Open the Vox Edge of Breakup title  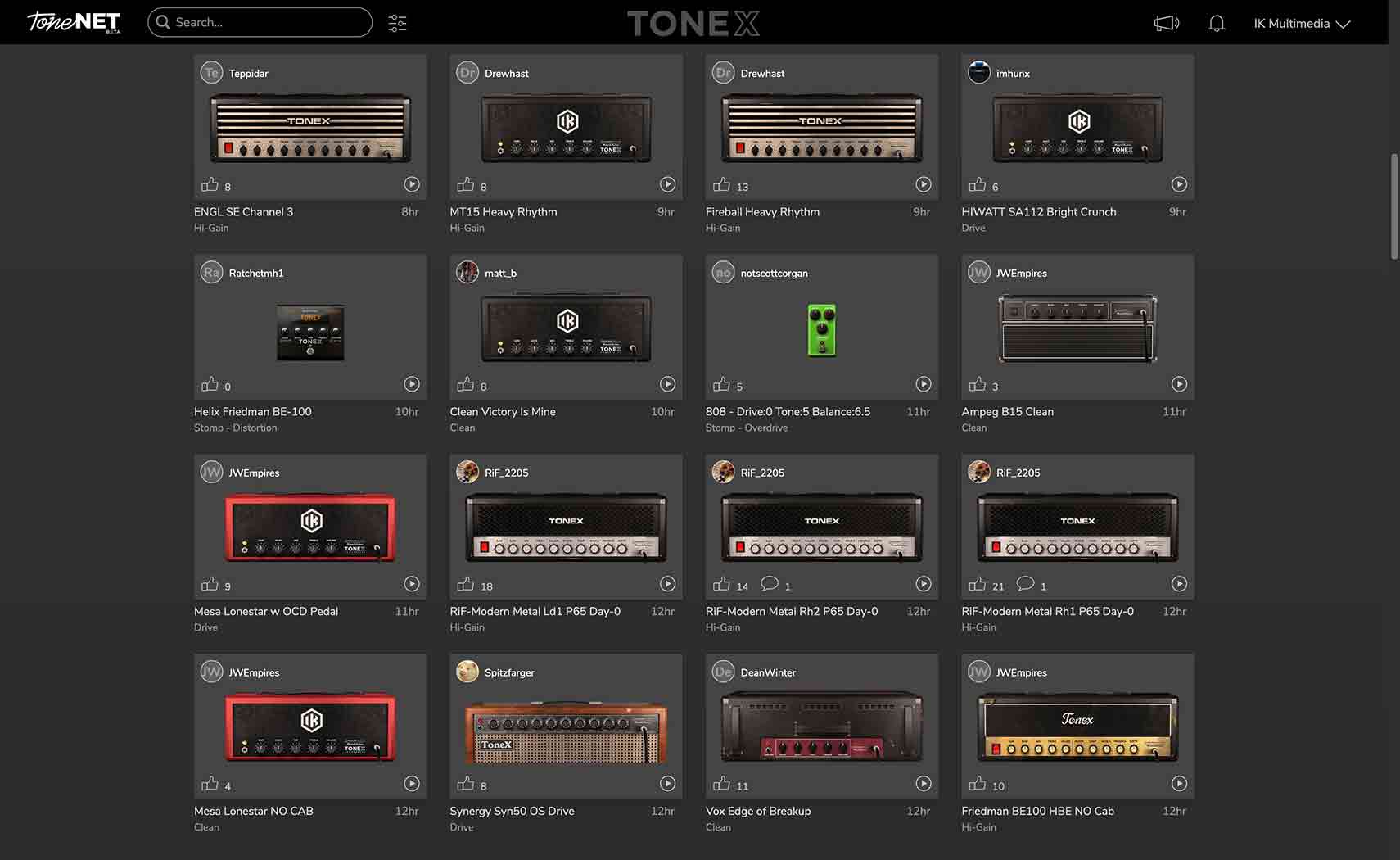(x=758, y=811)
